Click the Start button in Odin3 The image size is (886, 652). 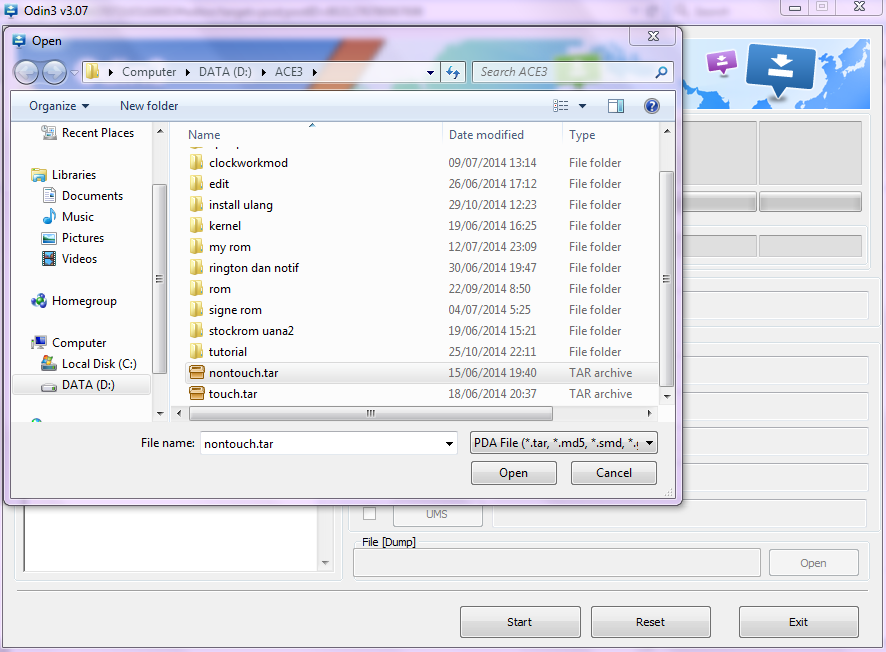tap(520, 622)
